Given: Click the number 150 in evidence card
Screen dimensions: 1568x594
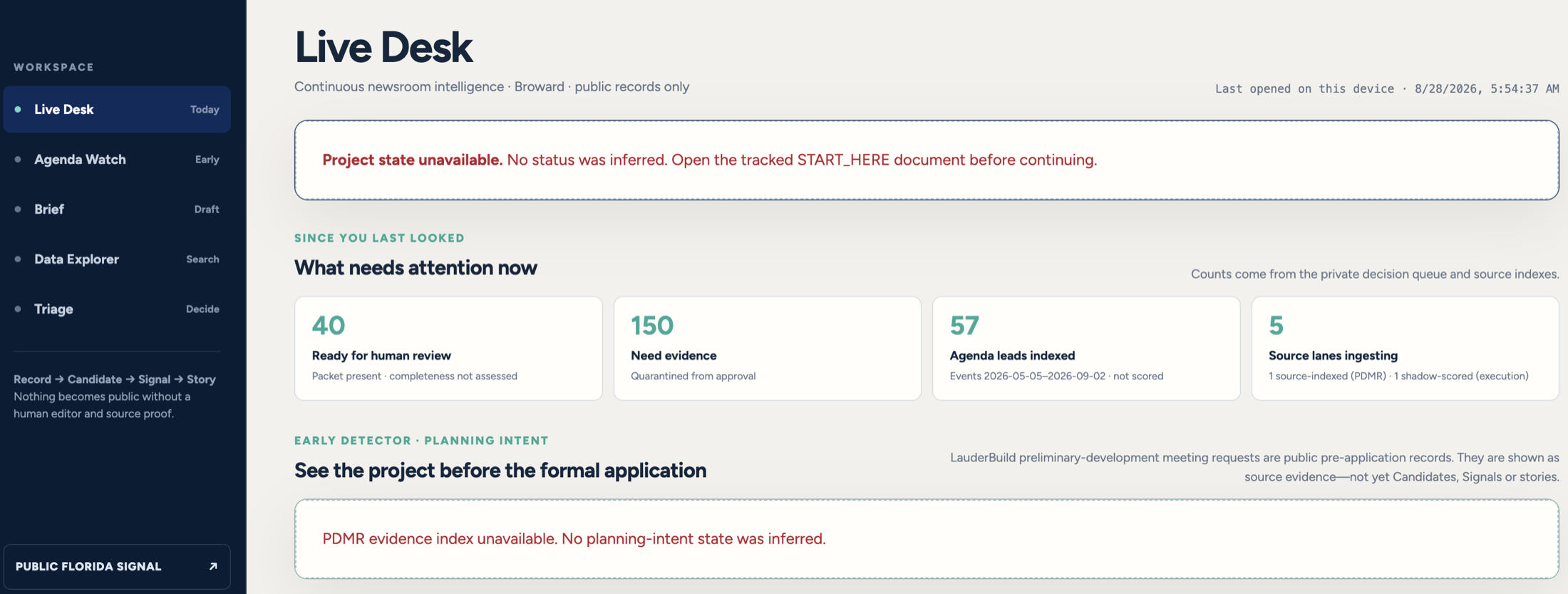Looking at the screenshot, I should pos(652,325).
